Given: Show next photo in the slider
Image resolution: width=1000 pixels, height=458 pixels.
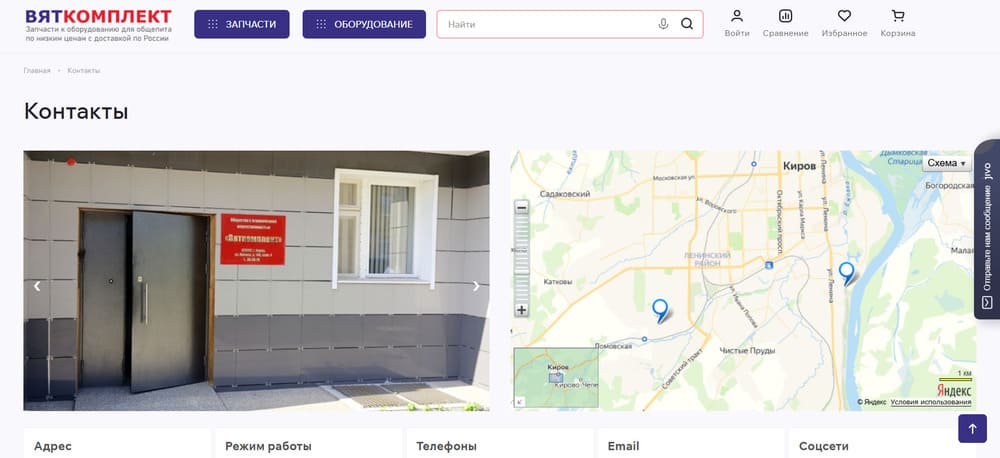Looking at the screenshot, I should click(x=476, y=286).
